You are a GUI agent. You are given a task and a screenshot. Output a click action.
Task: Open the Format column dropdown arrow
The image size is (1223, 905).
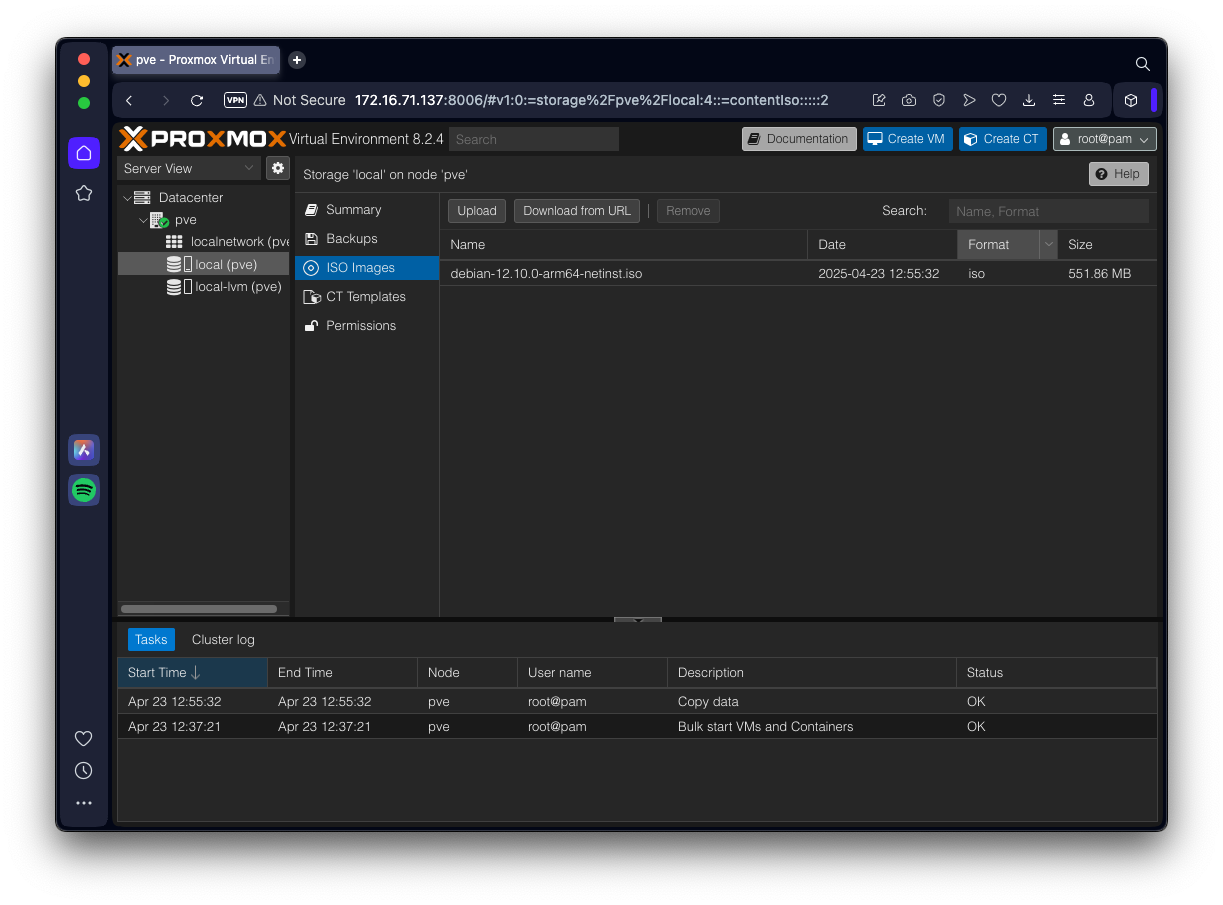(x=1048, y=244)
